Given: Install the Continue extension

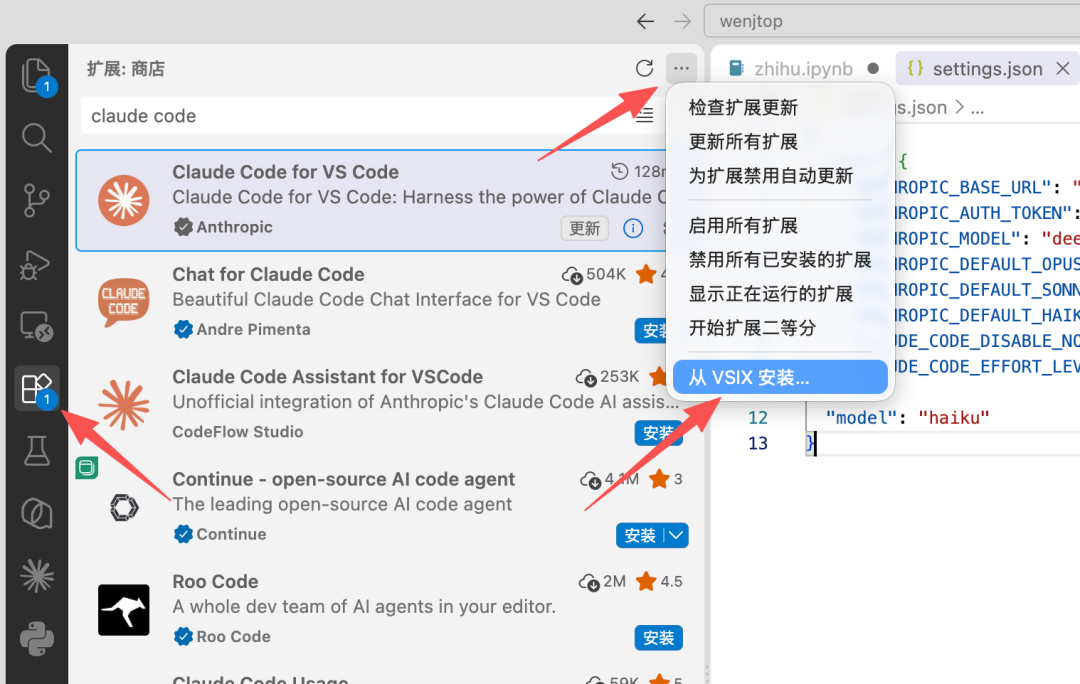Looking at the screenshot, I should click(640, 535).
